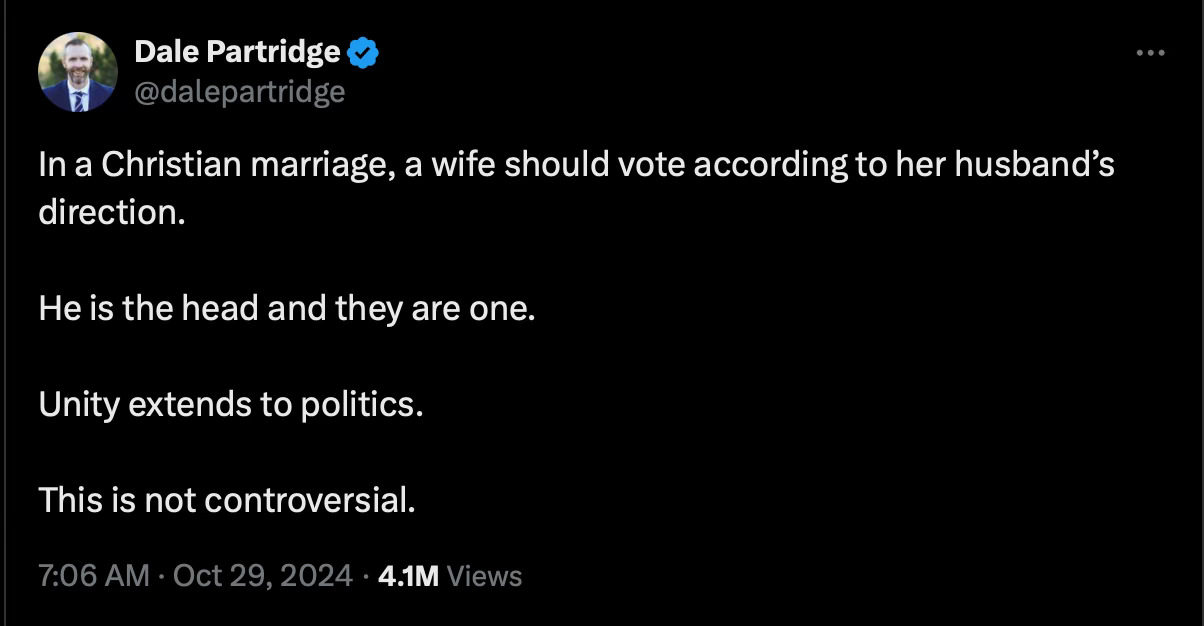Viewport: 1204px width, 626px height.
Task: Click the word "direction." in the post
Action: (x=112, y=213)
